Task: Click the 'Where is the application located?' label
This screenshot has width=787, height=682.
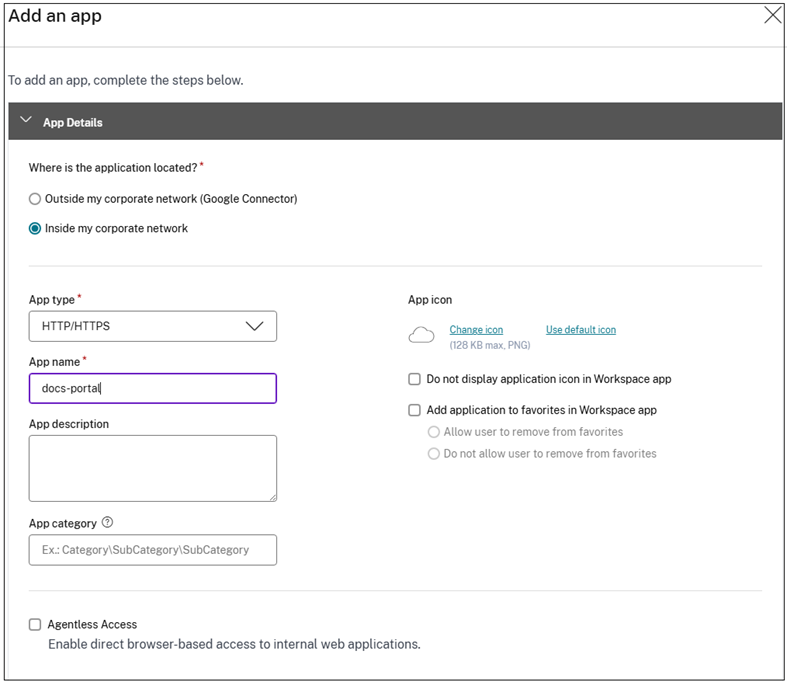Action: [x=113, y=168]
